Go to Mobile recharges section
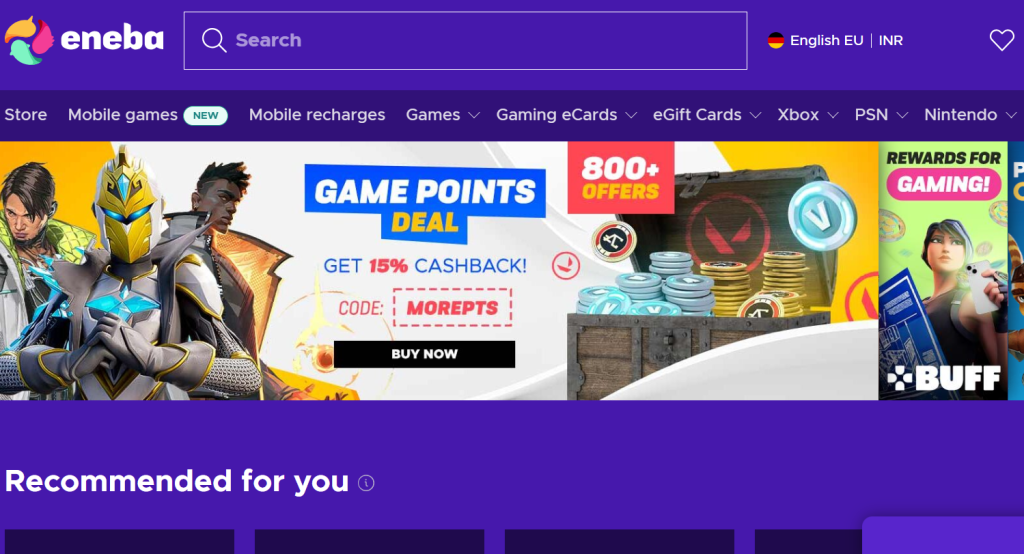 (317, 115)
